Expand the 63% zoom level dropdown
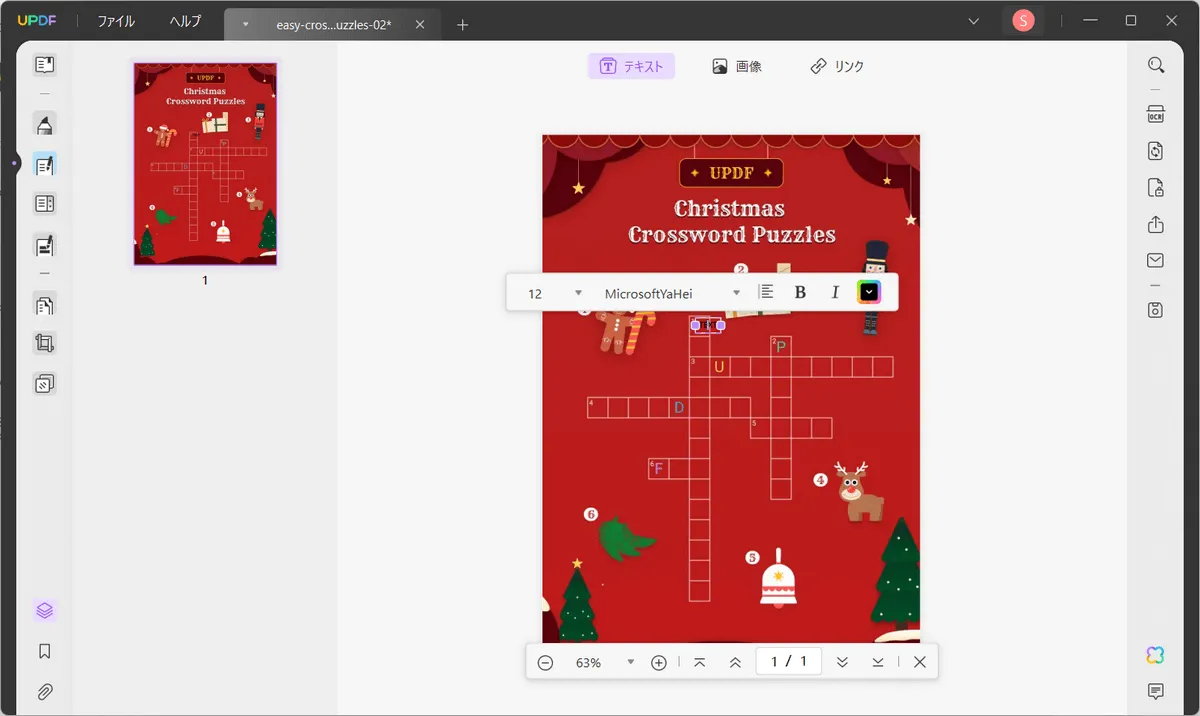Image resolution: width=1200 pixels, height=716 pixels. (630, 662)
